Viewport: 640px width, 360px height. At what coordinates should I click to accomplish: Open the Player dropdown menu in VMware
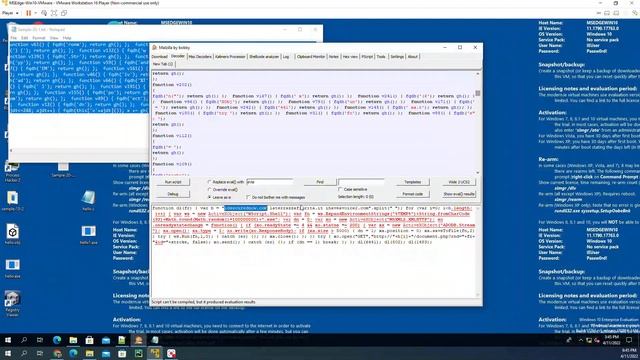(10, 13)
